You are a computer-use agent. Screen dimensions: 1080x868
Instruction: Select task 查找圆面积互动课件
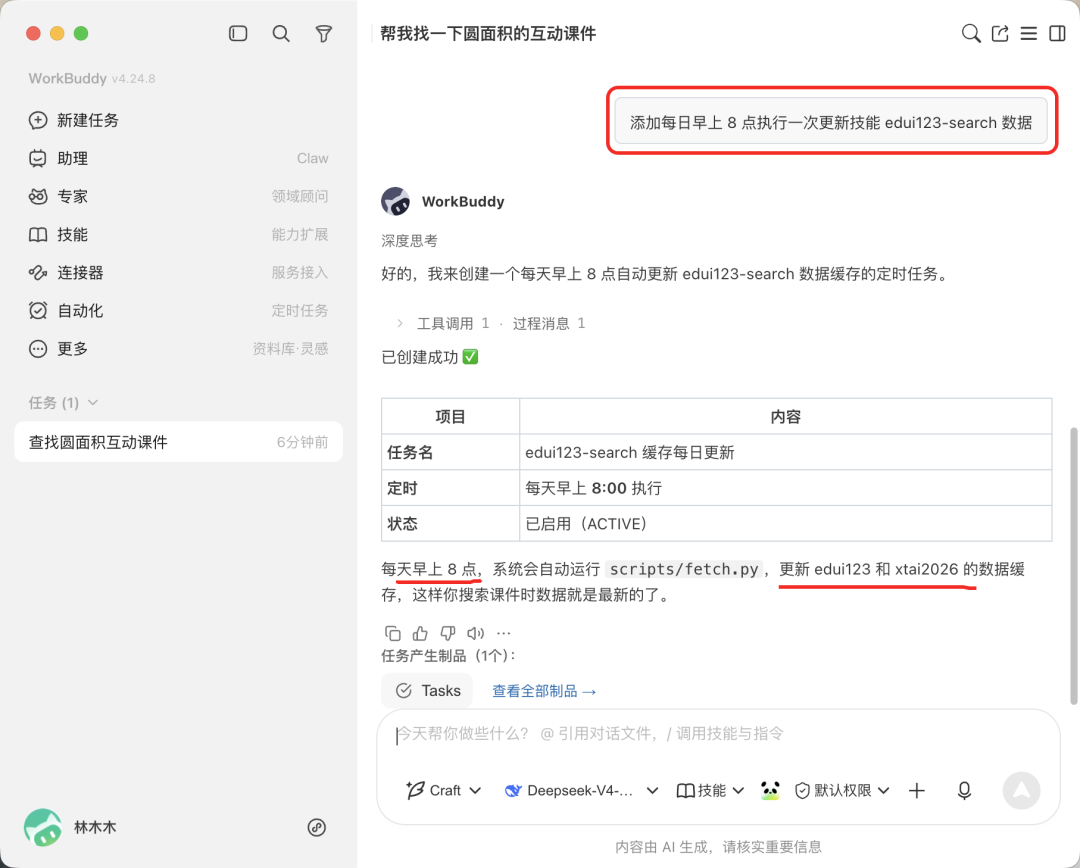tap(178, 442)
